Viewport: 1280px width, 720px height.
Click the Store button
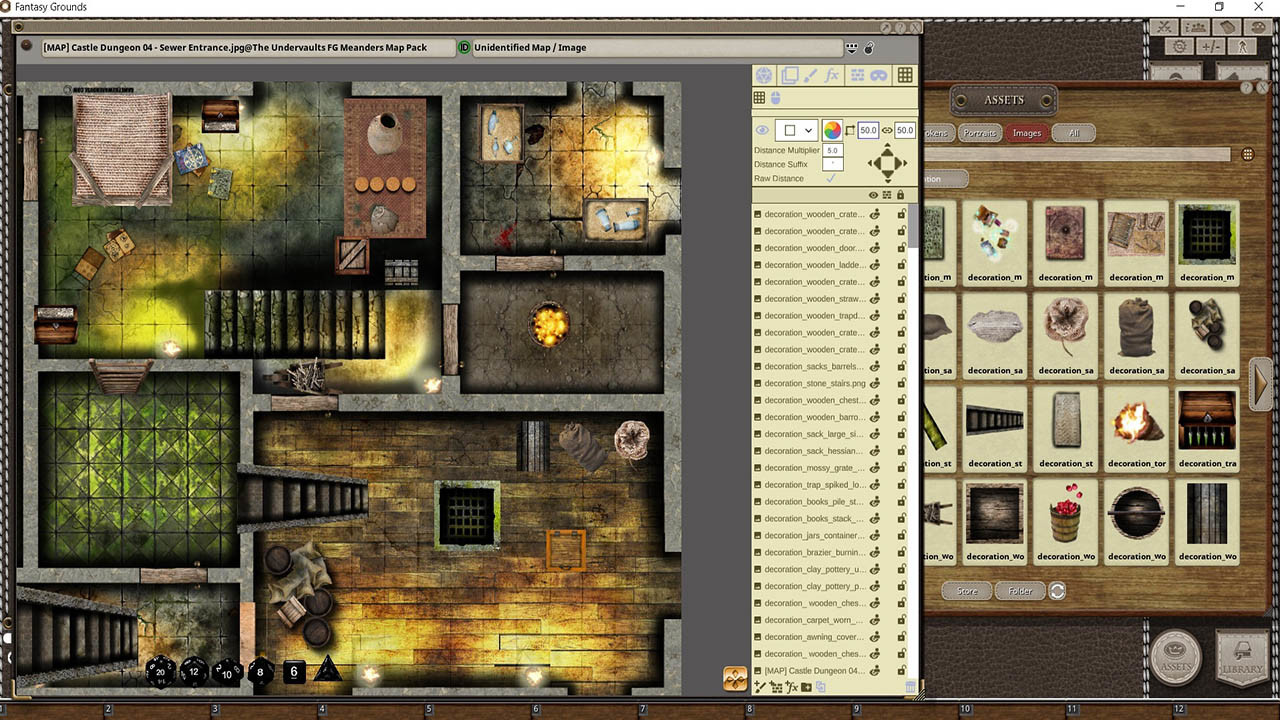pyautogui.click(x=966, y=591)
